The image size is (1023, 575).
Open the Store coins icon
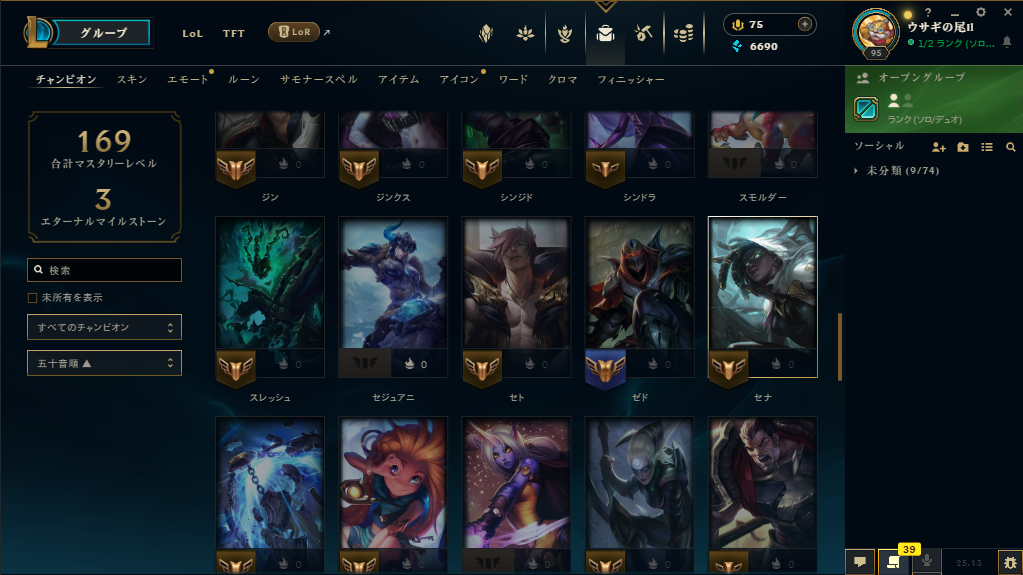coord(683,33)
